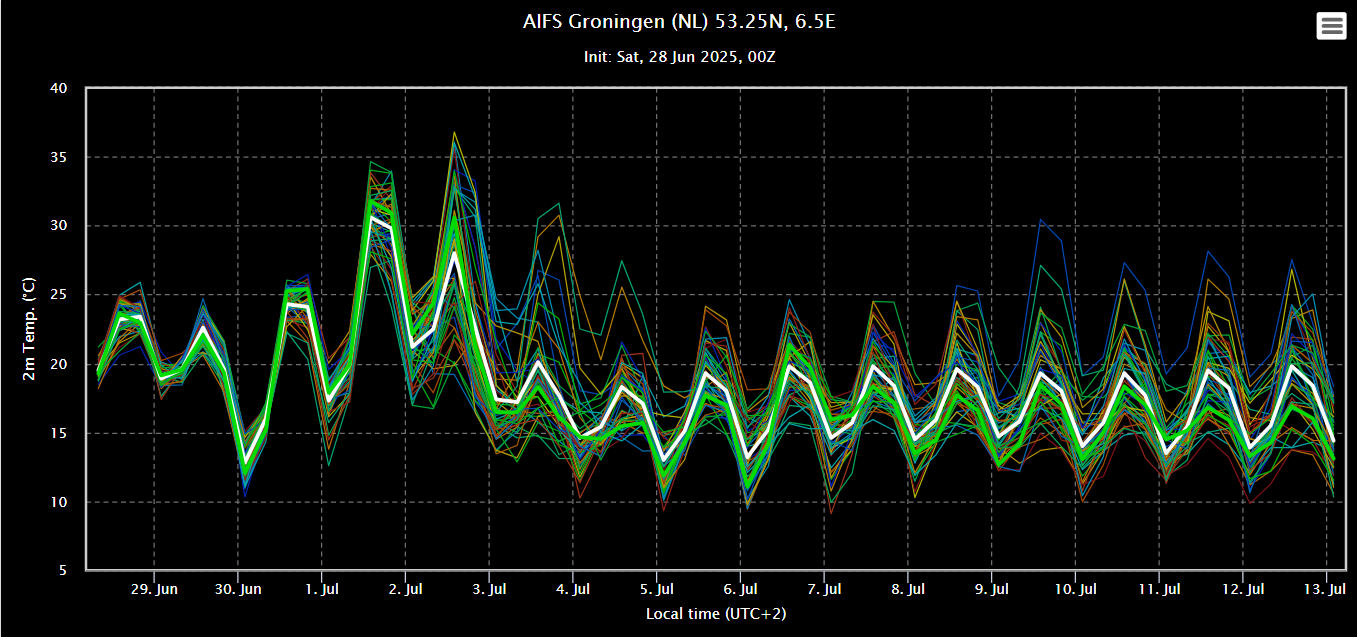Click the '20' y-axis tick label

click(58, 364)
